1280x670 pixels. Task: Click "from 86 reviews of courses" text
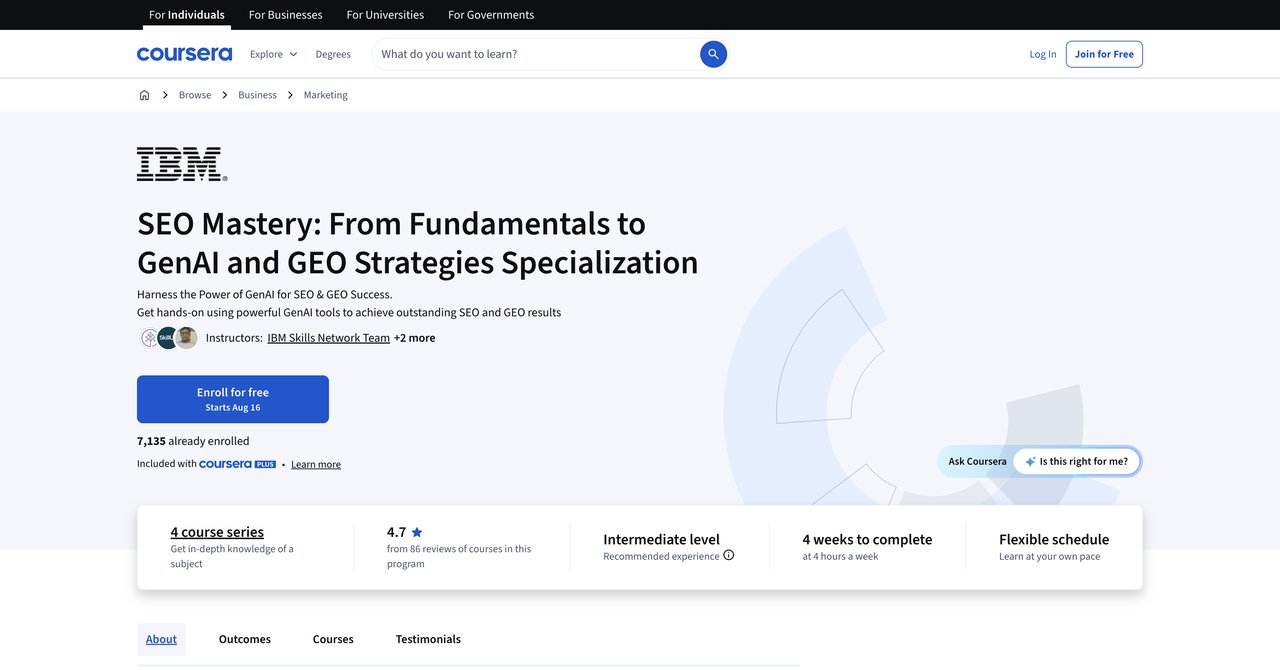pyautogui.click(x=459, y=556)
